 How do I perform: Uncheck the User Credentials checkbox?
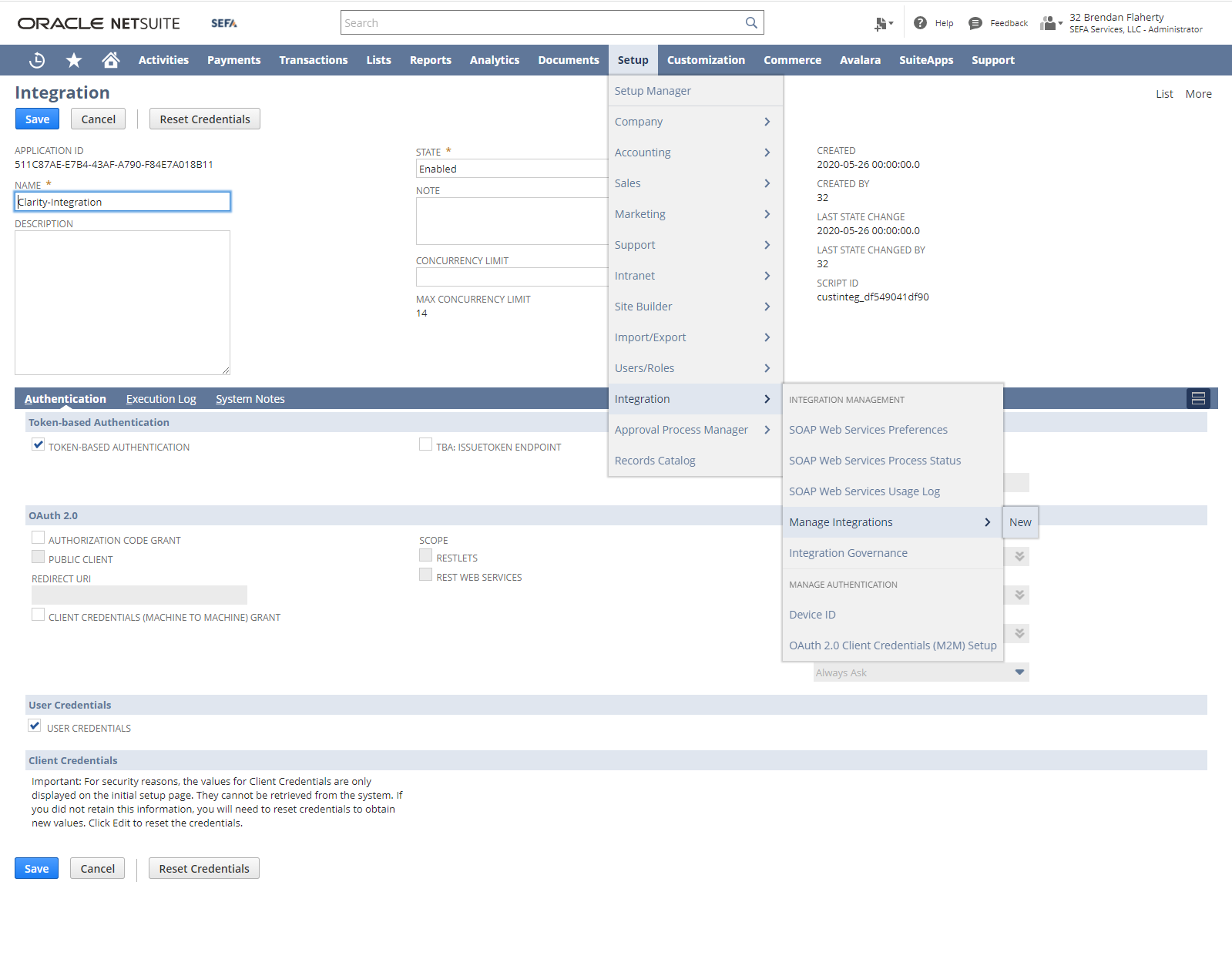tap(35, 726)
